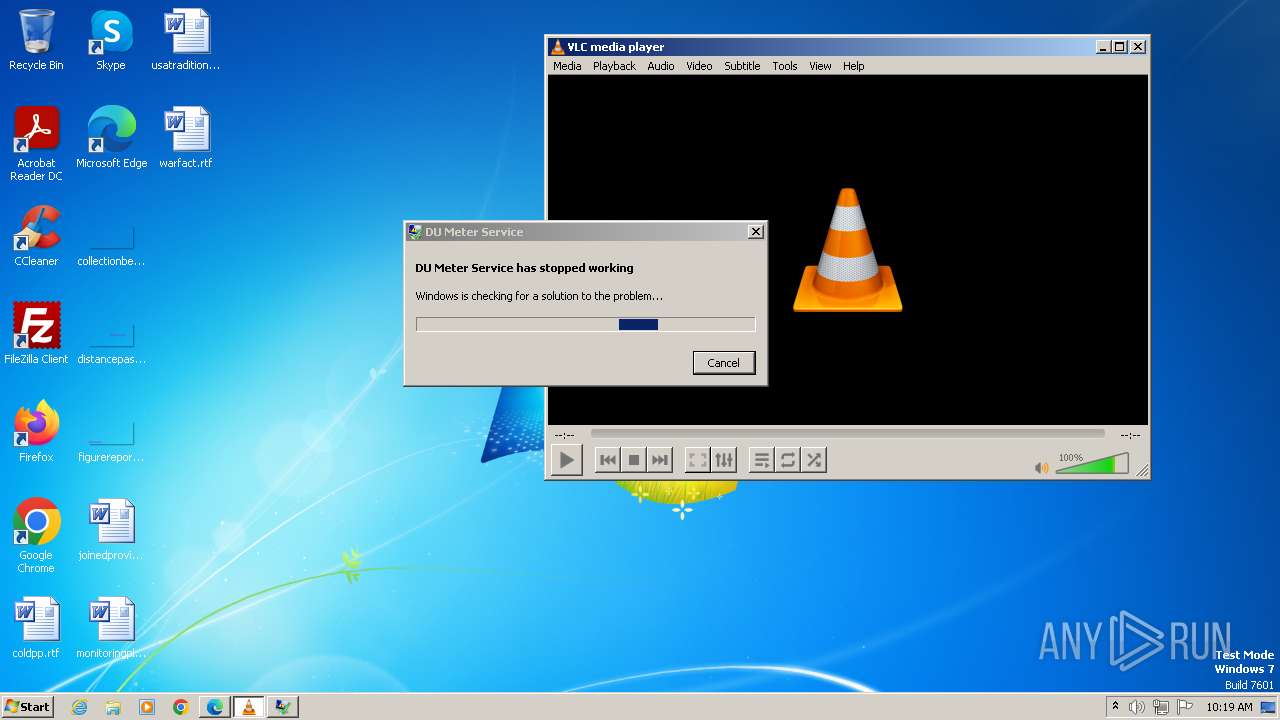1280x720 pixels.
Task: Open Edge from the taskbar
Action: [215, 707]
